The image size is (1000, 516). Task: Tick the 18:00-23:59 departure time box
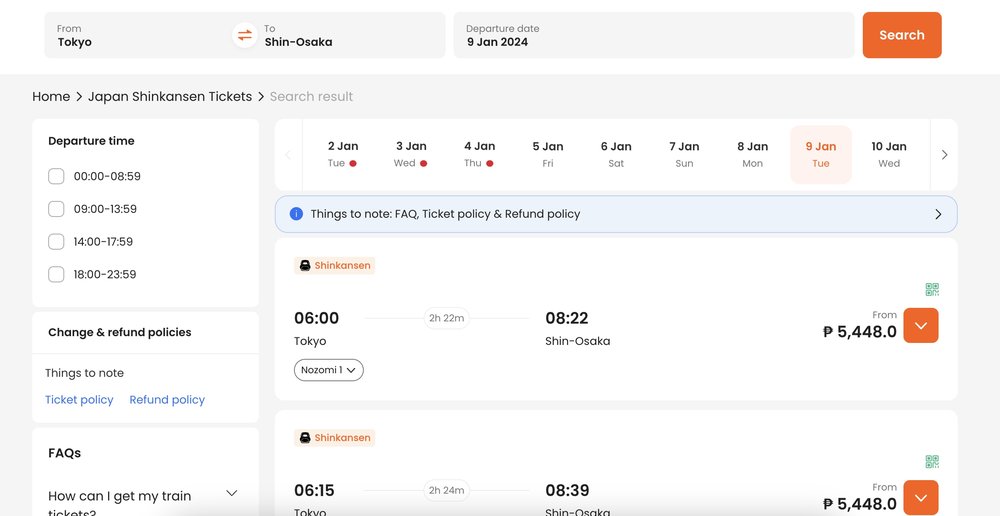pyautogui.click(x=56, y=274)
